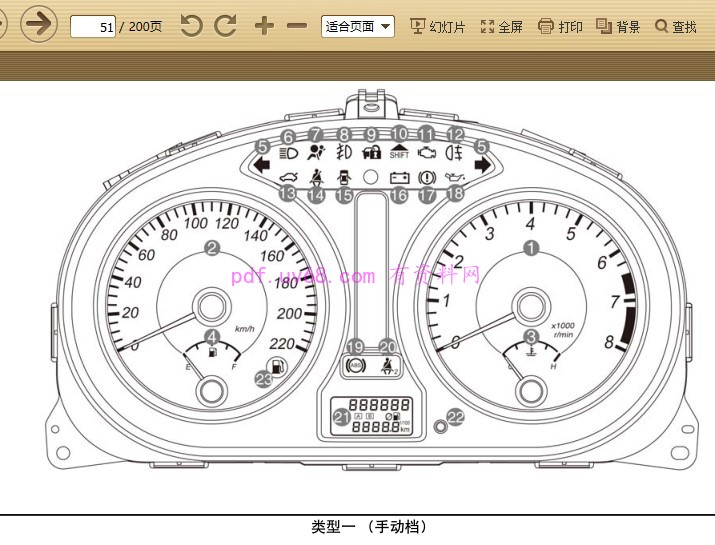Viewport: 715px width, 545px height.
Task: Click the ABS warning light symbol
Action: tap(356, 367)
